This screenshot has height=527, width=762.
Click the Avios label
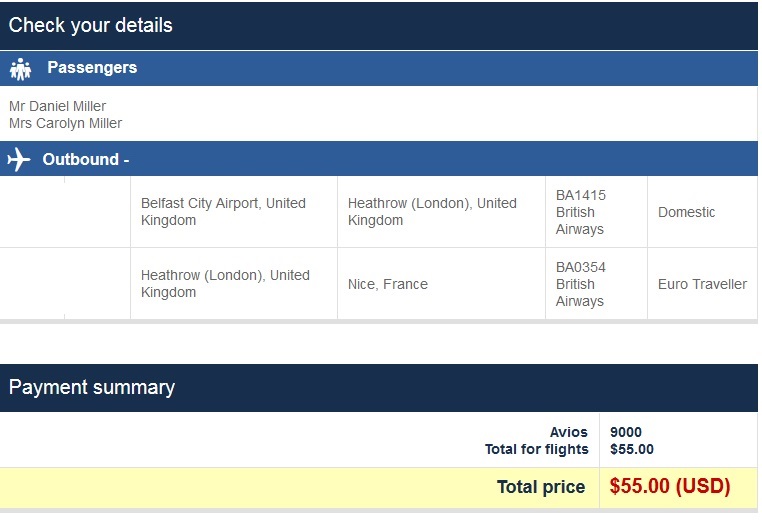569,432
